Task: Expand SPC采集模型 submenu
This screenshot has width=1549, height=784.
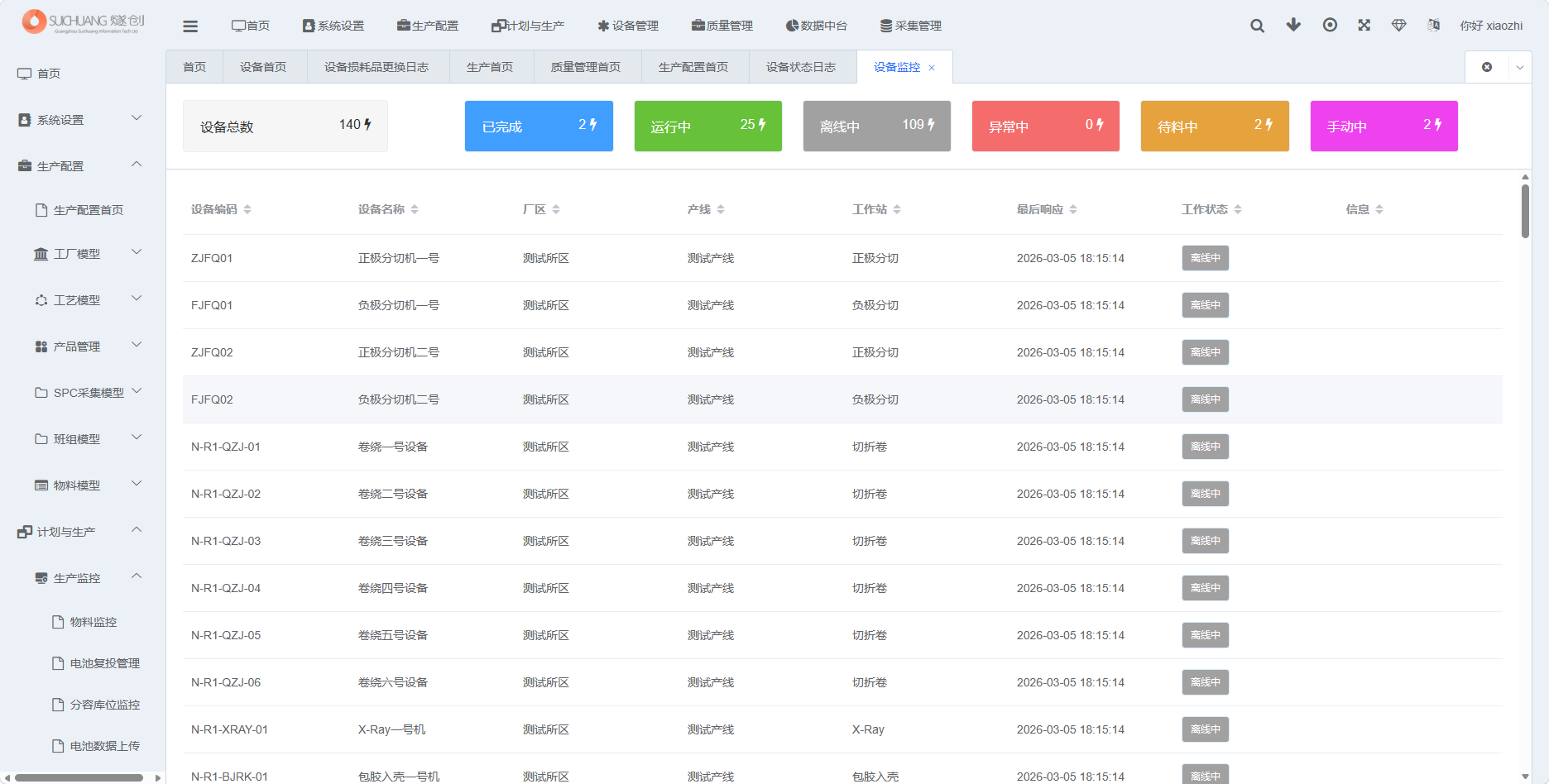Action: [x=137, y=391]
